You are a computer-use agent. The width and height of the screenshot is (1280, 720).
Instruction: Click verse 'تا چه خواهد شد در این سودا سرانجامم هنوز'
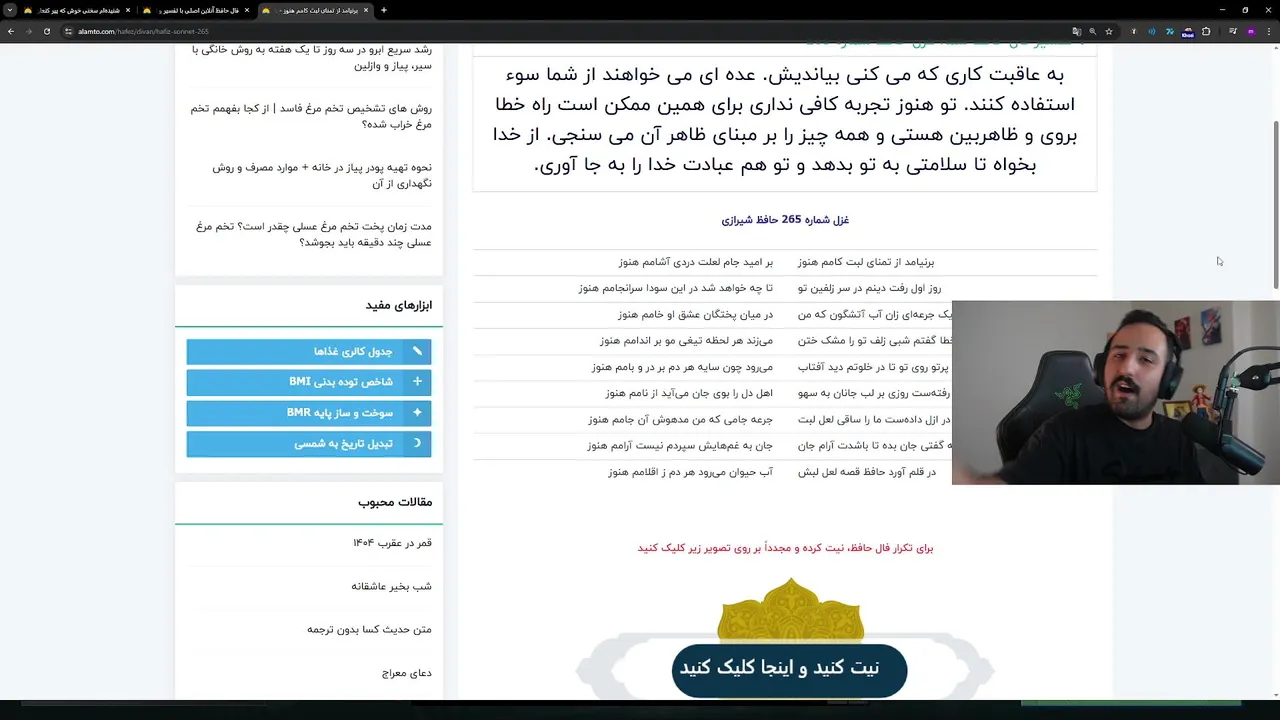[675, 288]
